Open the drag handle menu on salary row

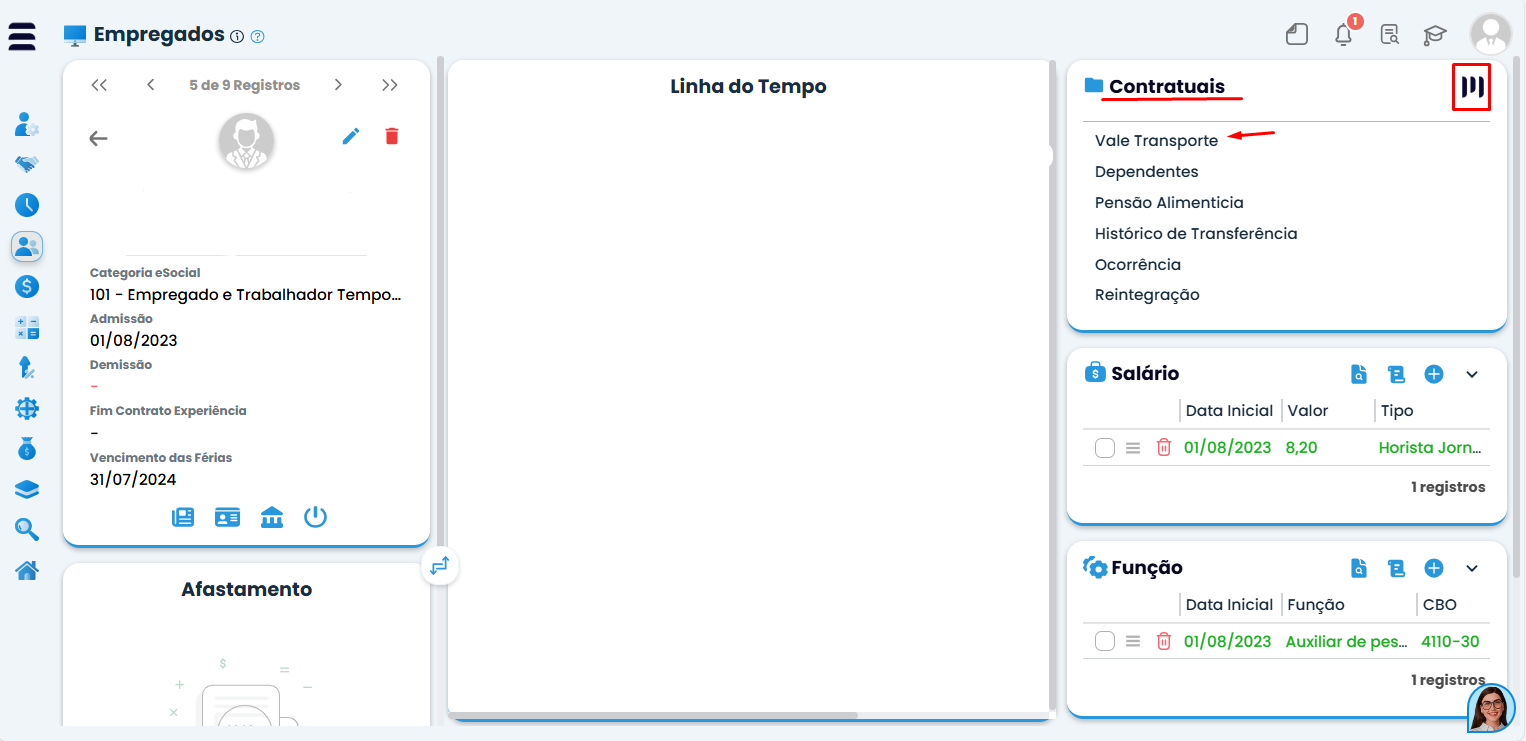[1133, 448]
